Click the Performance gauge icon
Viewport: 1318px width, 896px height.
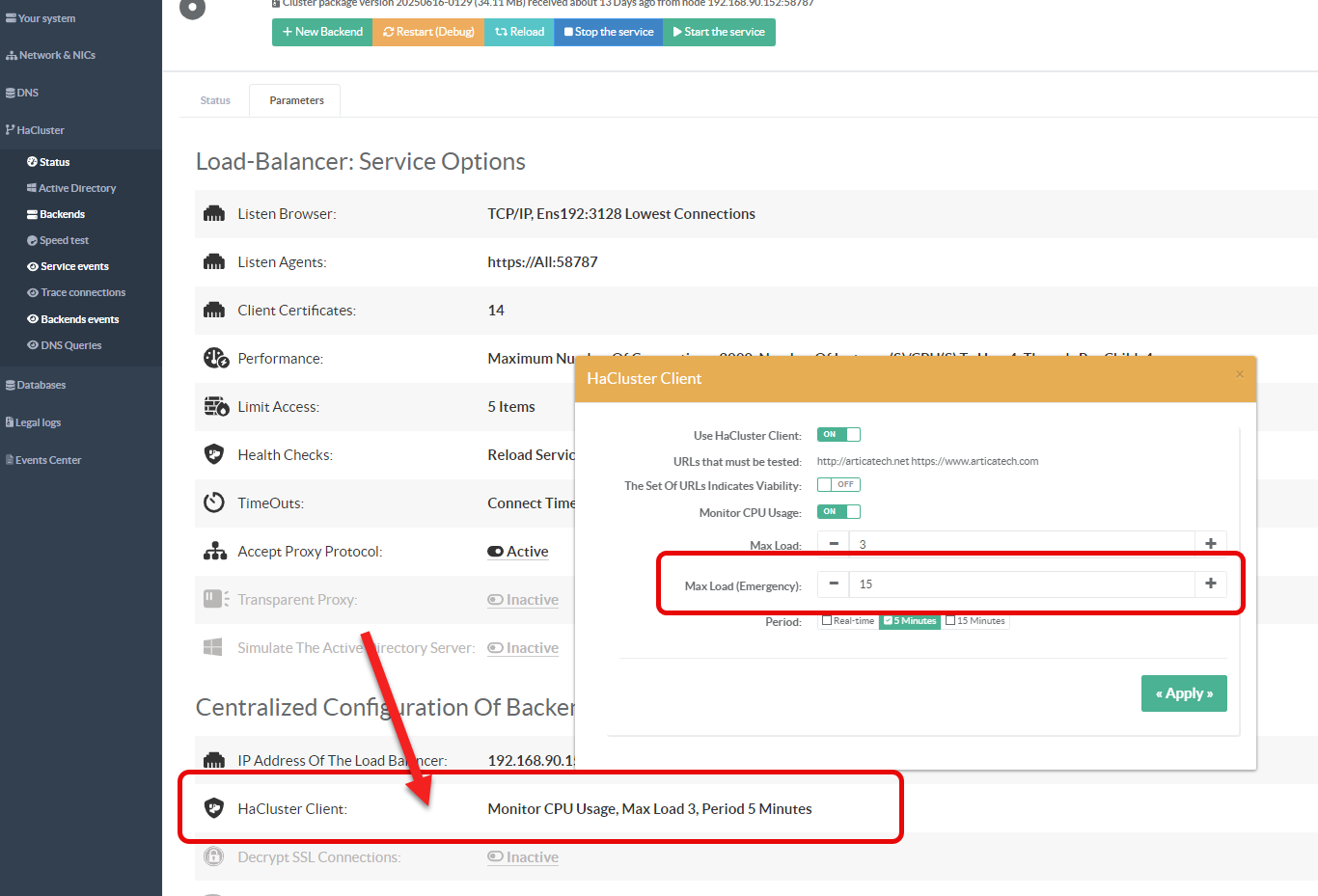point(215,359)
